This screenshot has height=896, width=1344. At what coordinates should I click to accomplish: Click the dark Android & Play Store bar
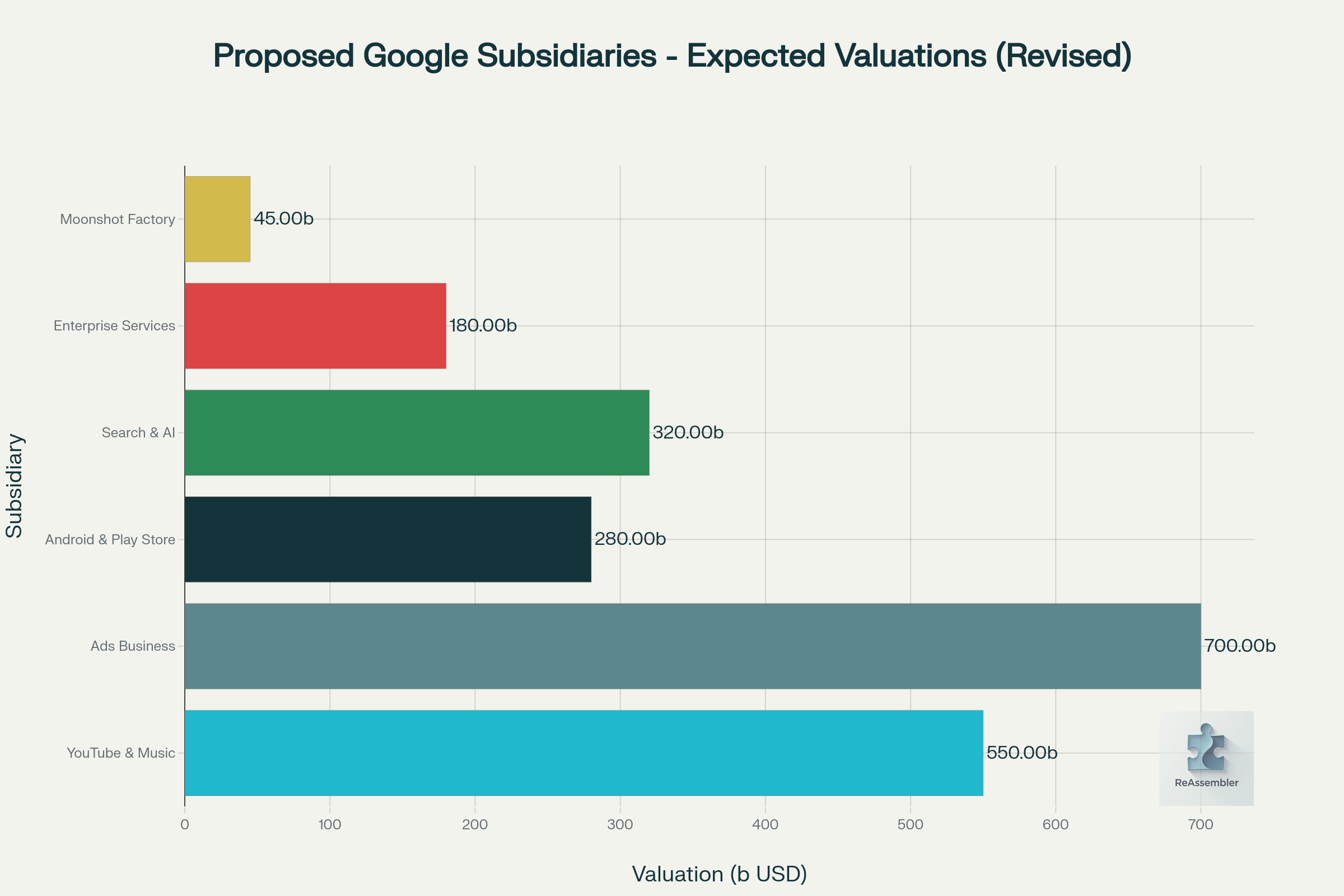tap(388, 539)
